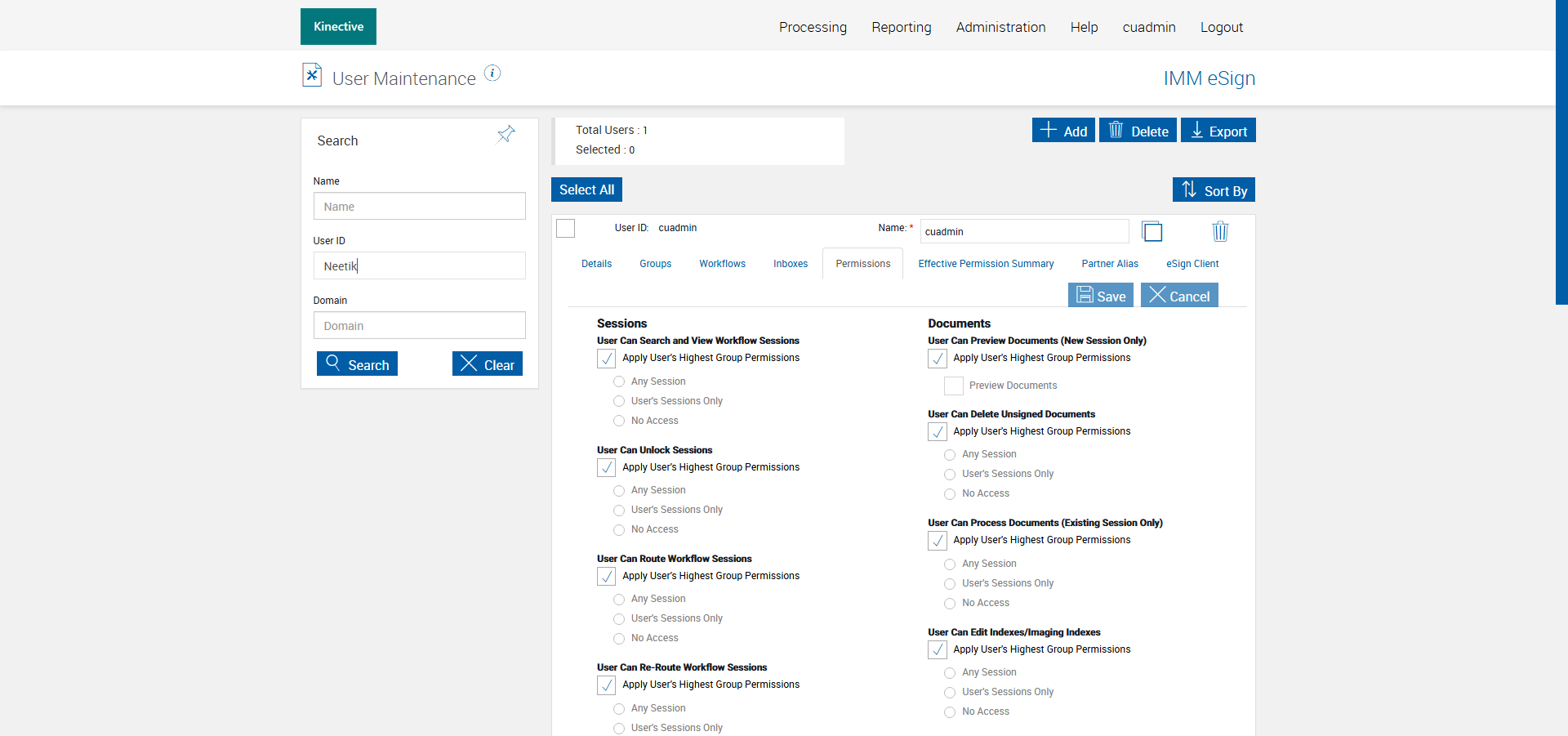Expand the Reporting menu
1568x736 pixels.
(x=901, y=27)
